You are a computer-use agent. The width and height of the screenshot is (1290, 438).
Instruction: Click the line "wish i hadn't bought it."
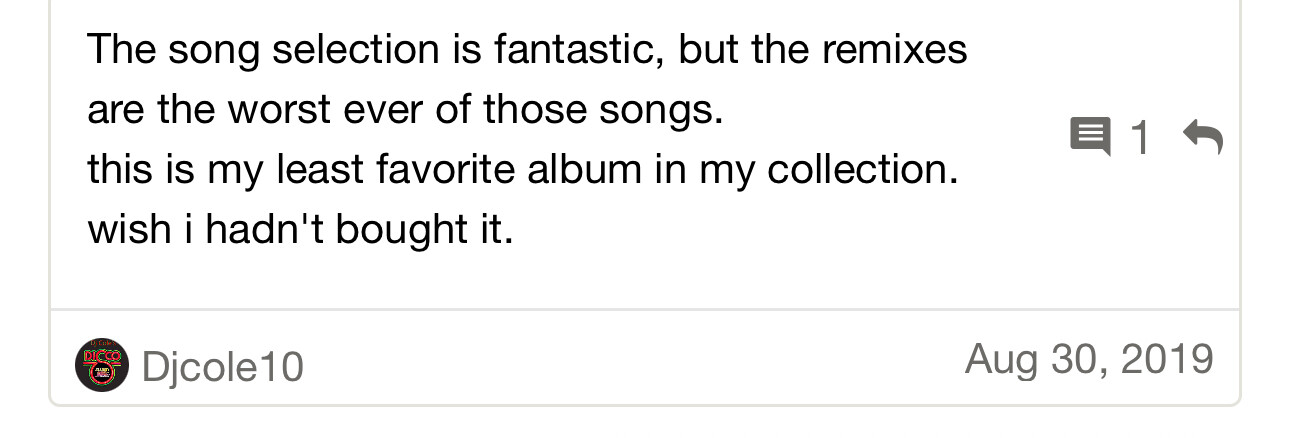click(300, 229)
